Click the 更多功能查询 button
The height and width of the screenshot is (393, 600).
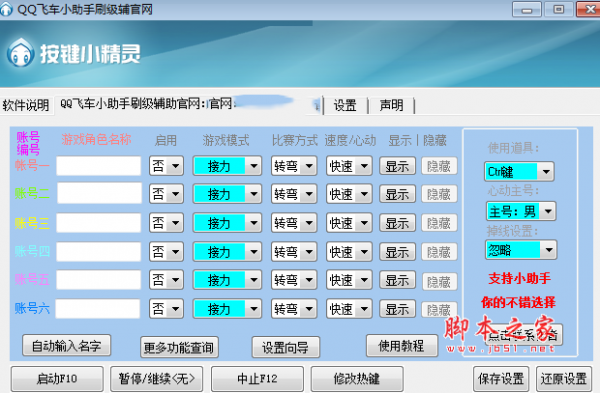tap(179, 347)
